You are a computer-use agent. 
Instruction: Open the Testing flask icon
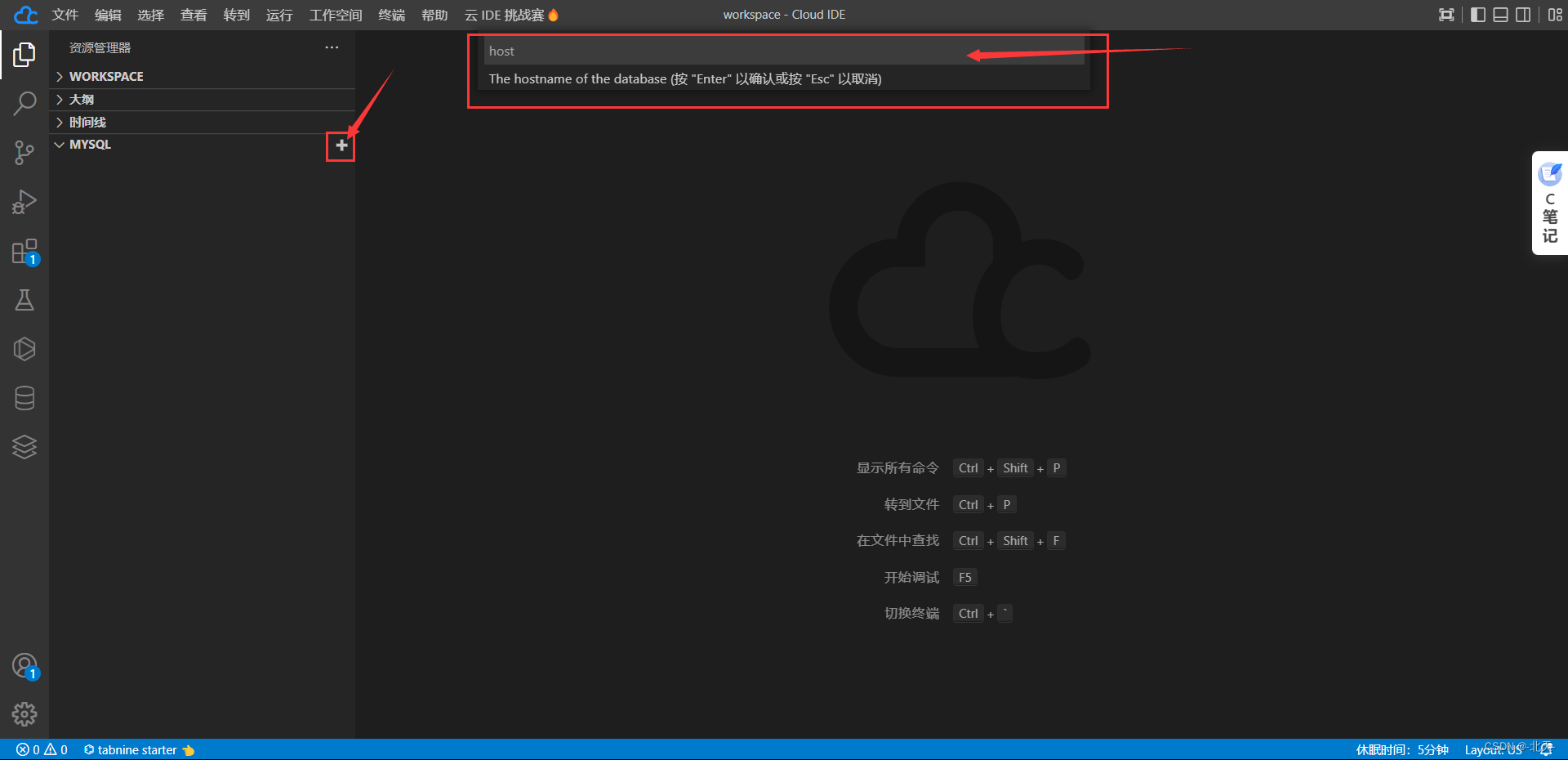coord(24,300)
